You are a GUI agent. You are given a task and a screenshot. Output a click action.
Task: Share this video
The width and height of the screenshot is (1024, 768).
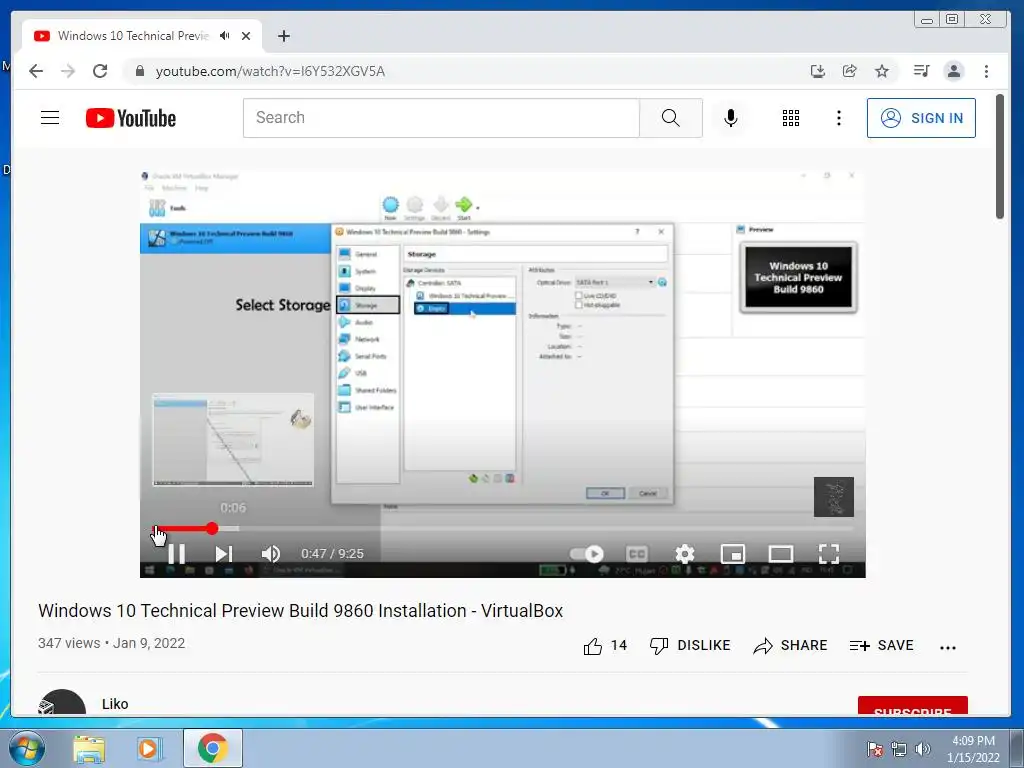[790, 646]
